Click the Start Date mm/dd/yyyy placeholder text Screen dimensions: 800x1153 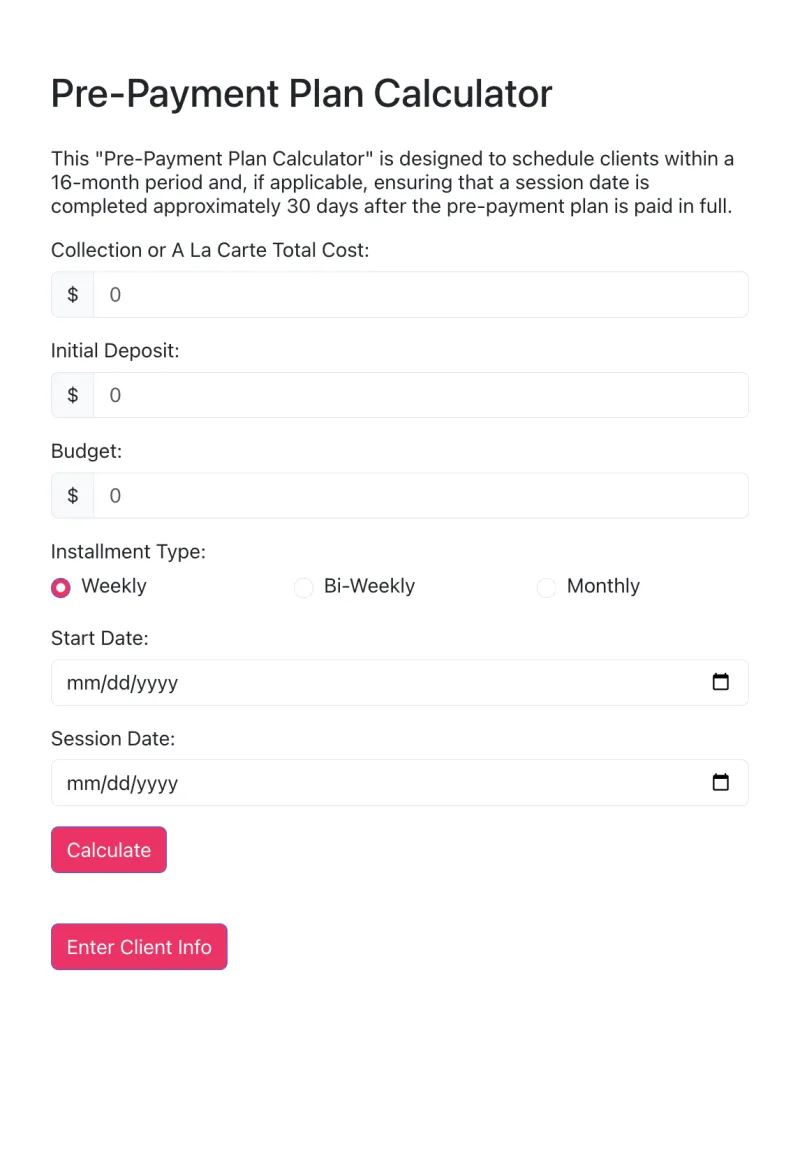point(122,683)
